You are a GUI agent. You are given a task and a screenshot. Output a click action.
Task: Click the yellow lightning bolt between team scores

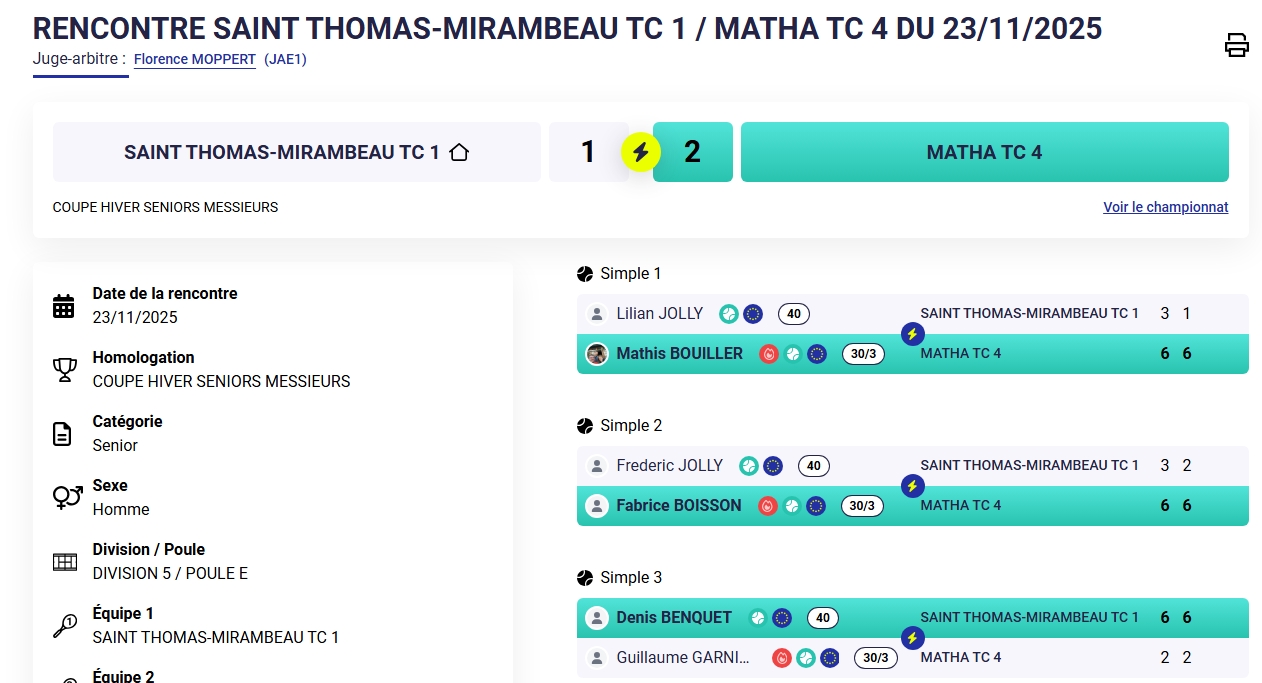641,152
